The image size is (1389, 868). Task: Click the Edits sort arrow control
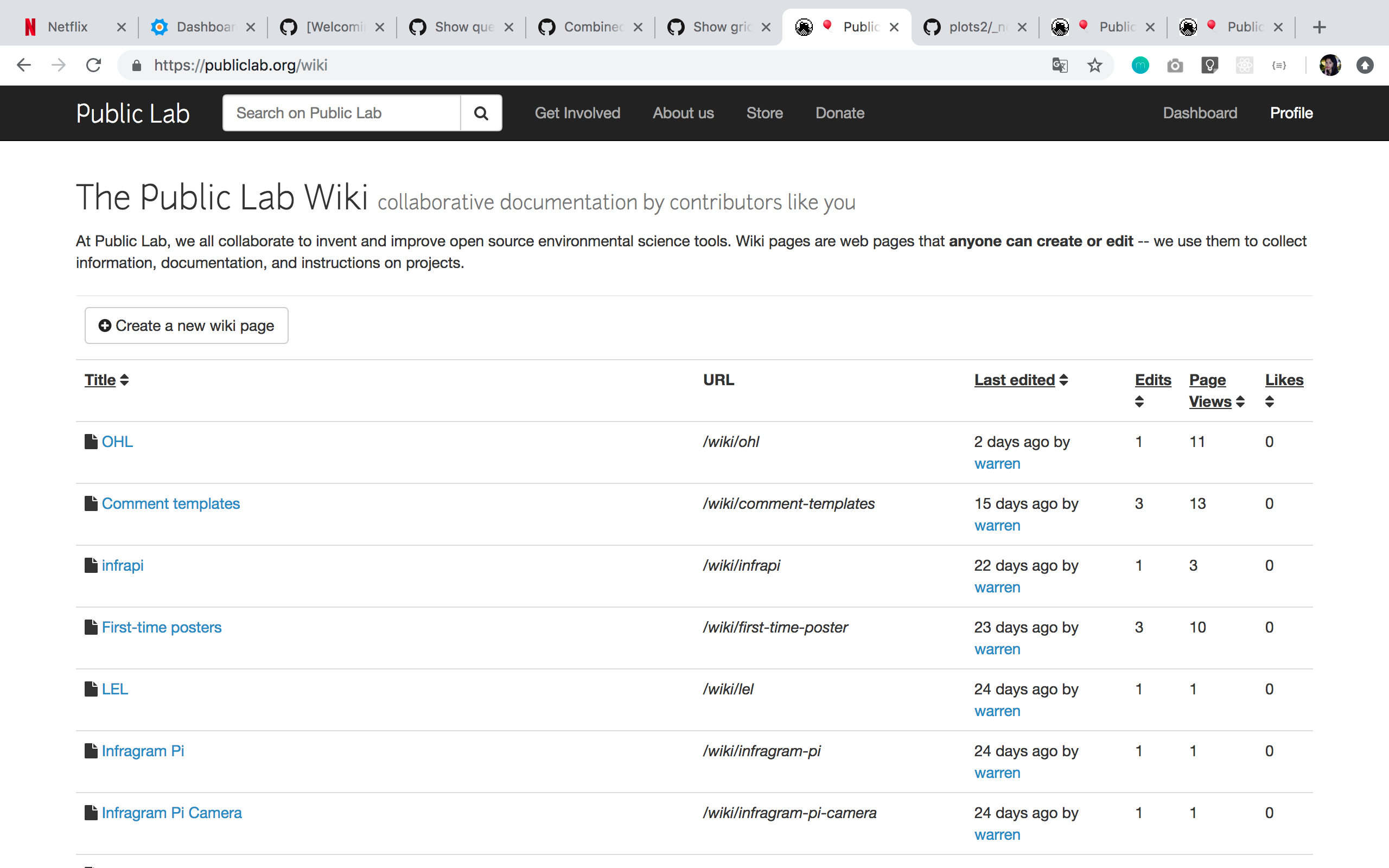coord(1139,401)
